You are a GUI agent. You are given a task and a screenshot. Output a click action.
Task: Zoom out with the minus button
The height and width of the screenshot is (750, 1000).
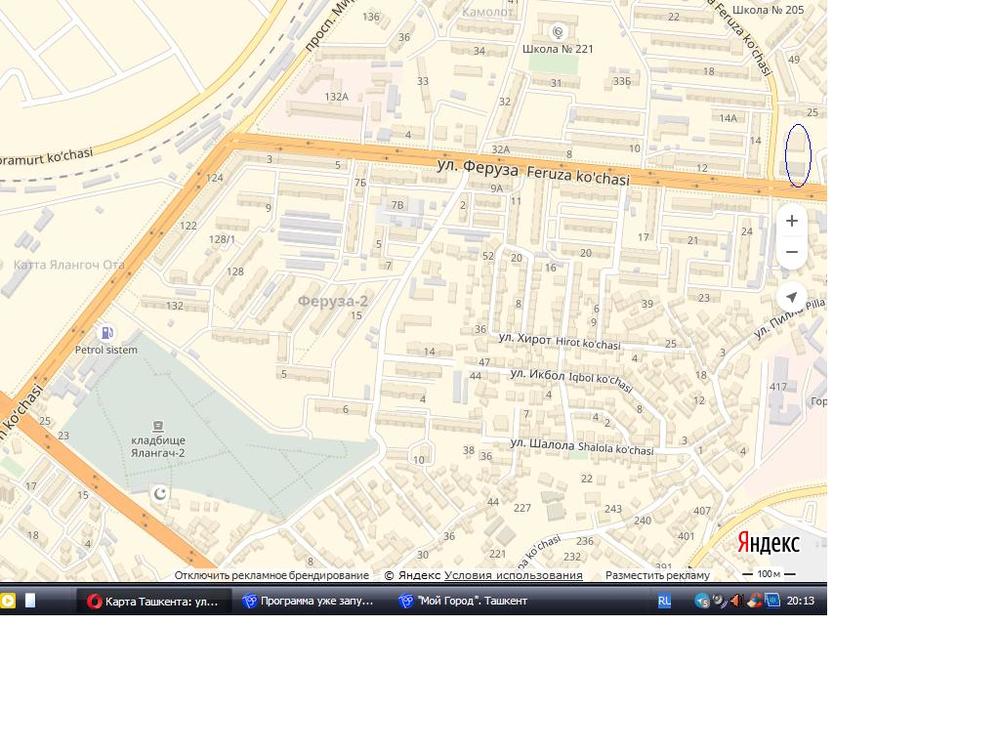point(791,252)
